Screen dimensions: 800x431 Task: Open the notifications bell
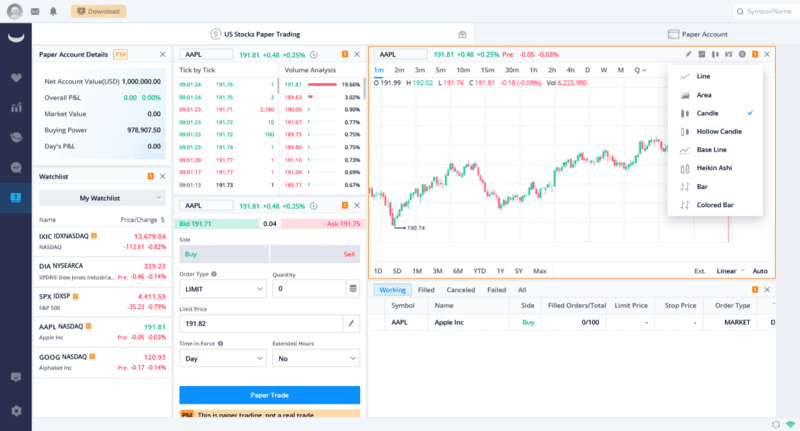[53, 11]
